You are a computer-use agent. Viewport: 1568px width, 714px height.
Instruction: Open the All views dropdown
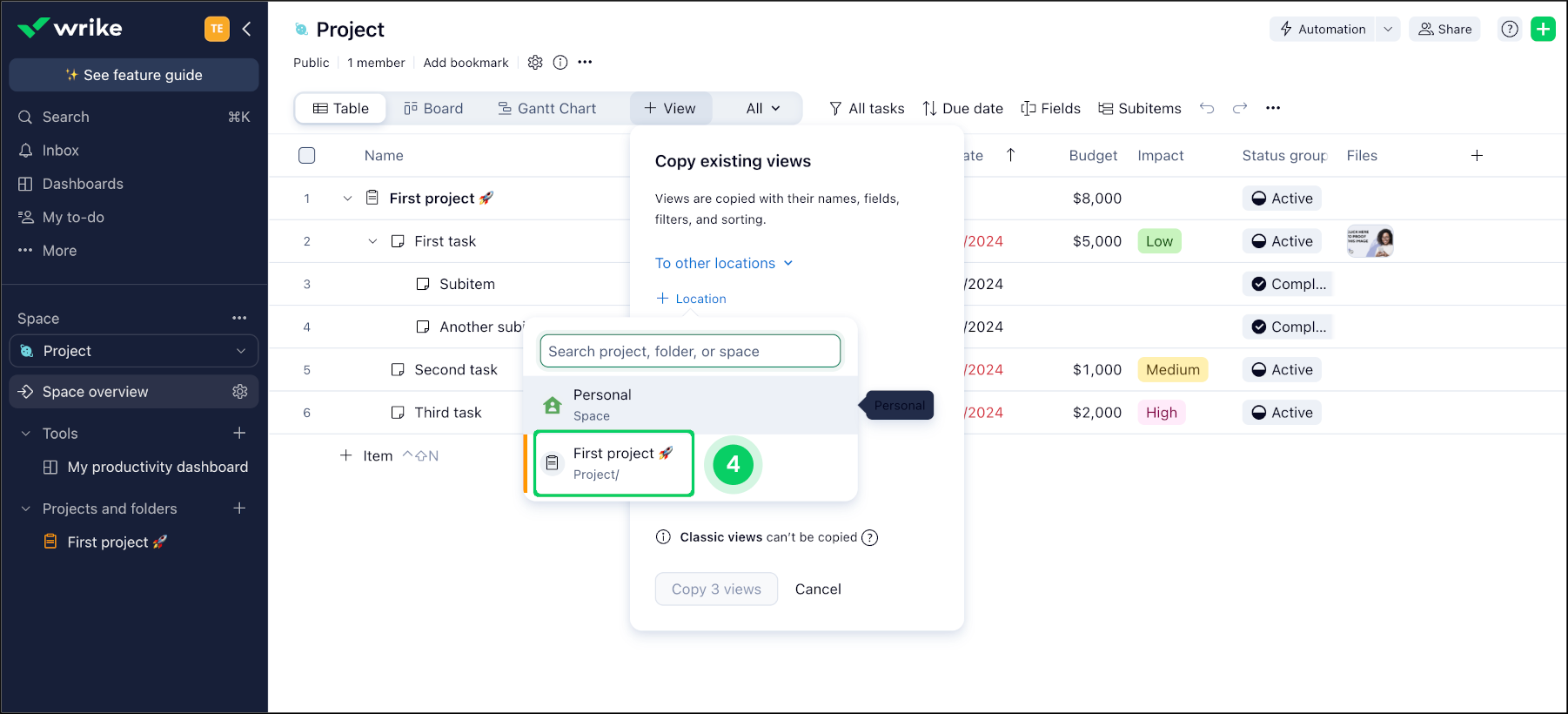[x=762, y=108]
